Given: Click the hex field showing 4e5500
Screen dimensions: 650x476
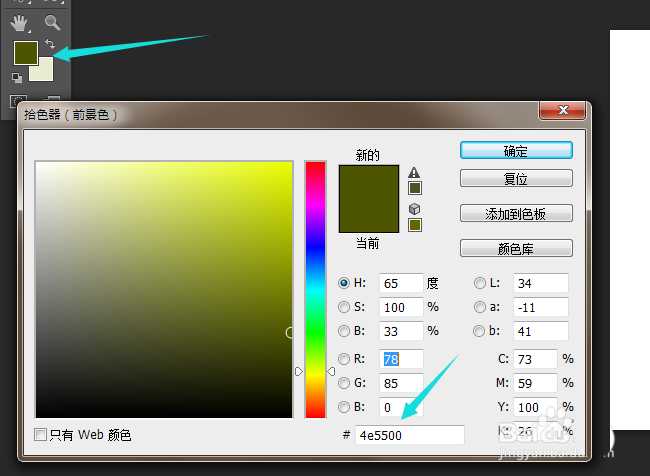Looking at the screenshot, I should pyautogui.click(x=410, y=435).
